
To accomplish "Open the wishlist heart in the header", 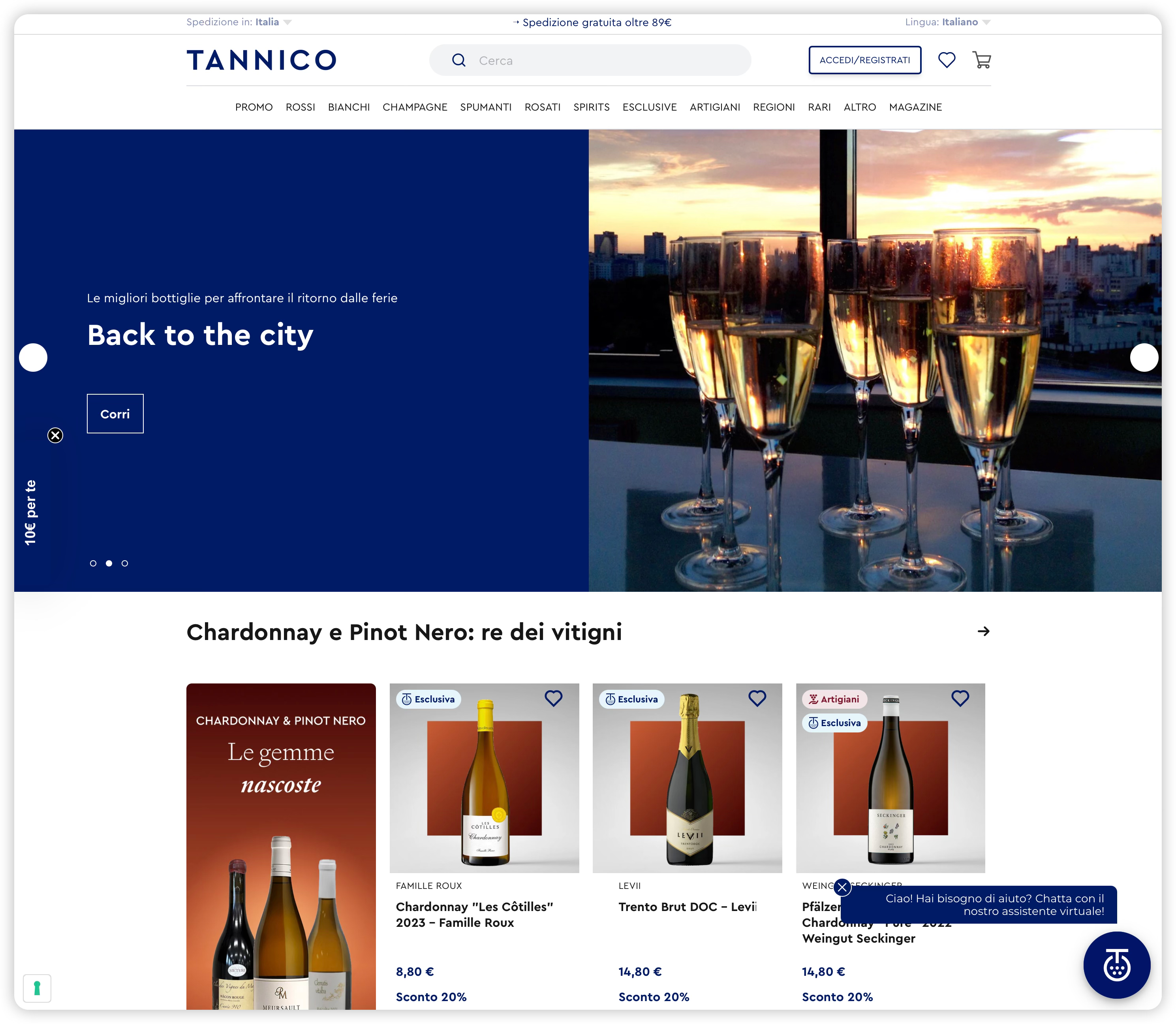I will coord(947,60).
